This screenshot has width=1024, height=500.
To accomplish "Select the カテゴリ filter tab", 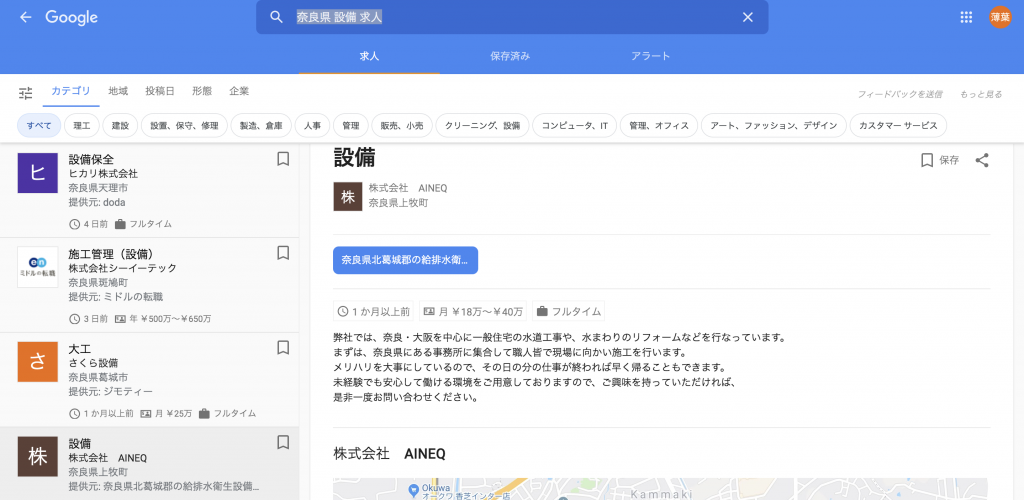I will pos(71,91).
